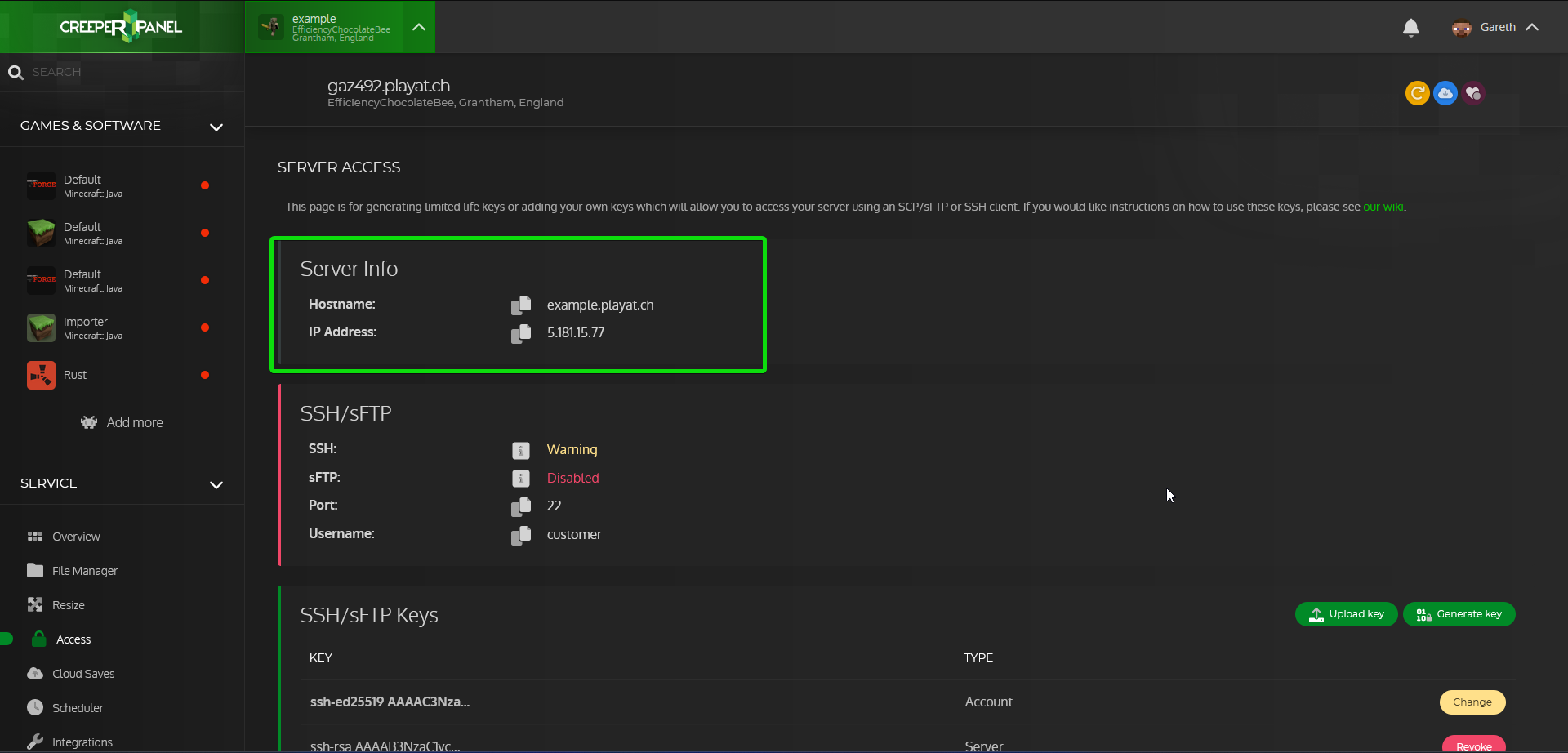This screenshot has height=753, width=1568.
Task: Click the TYPE column header
Action: [x=978, y=658]
